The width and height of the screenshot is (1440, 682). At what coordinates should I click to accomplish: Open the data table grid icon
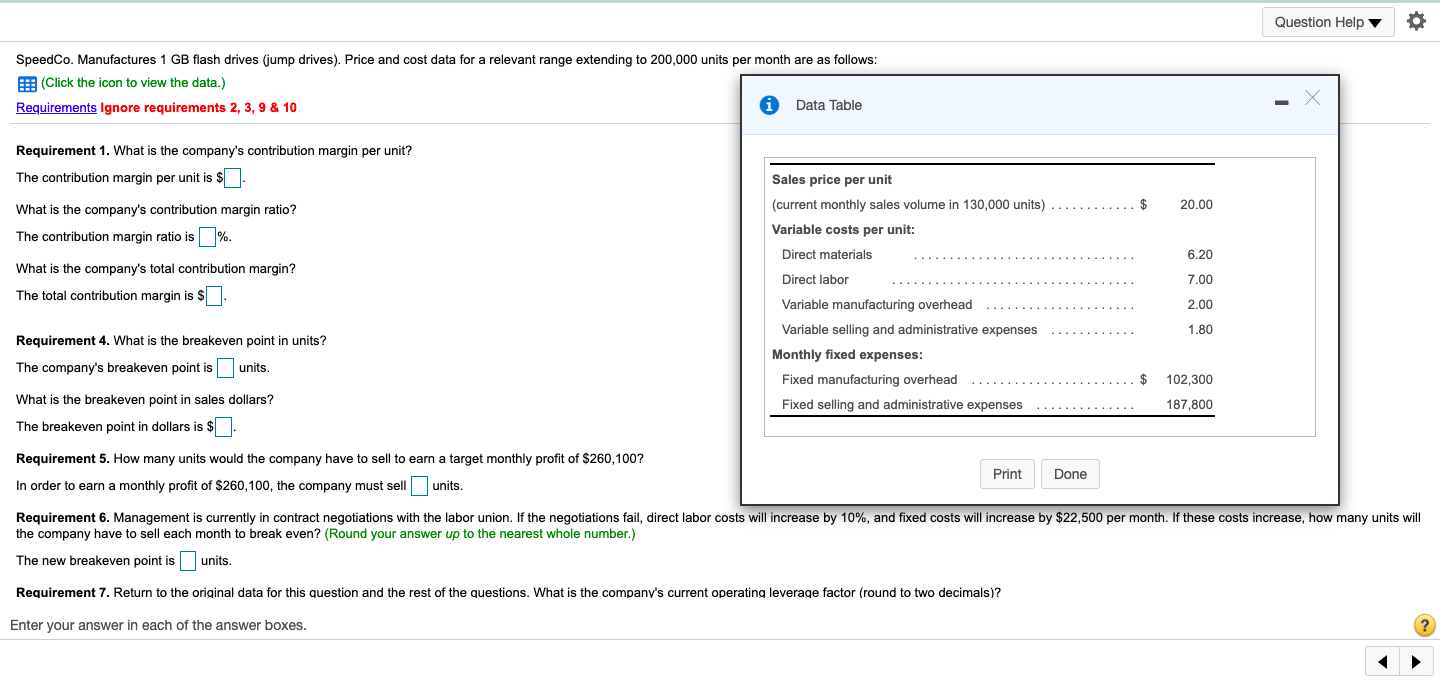pos(26,83)
